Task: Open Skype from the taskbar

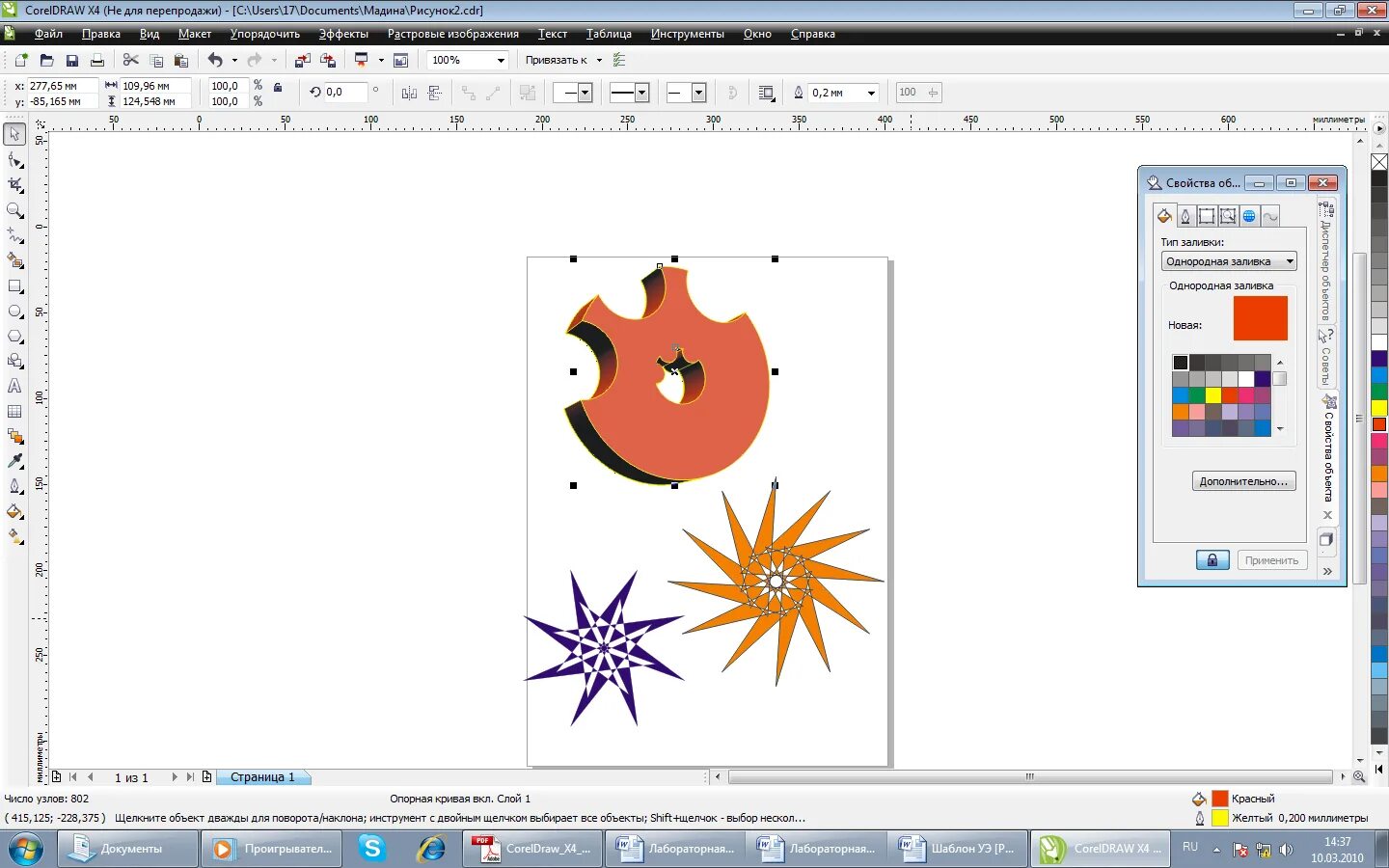Action: (x=371, y=849)
